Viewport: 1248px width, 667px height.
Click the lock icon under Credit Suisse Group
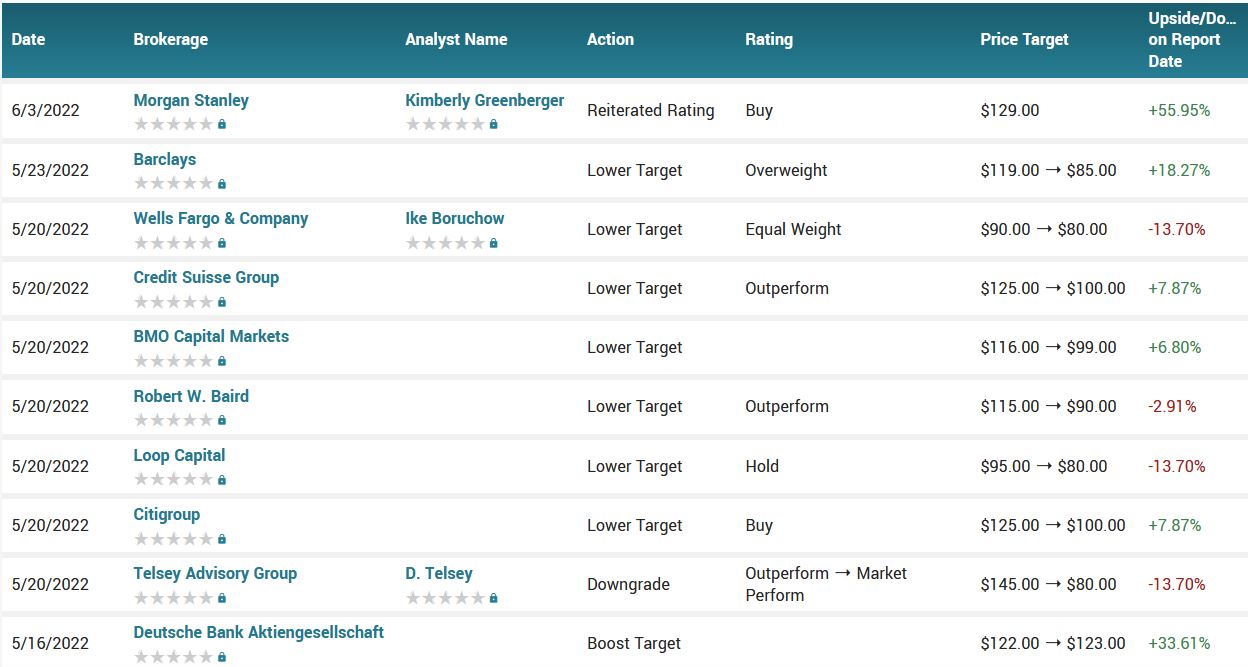(222, 302)
